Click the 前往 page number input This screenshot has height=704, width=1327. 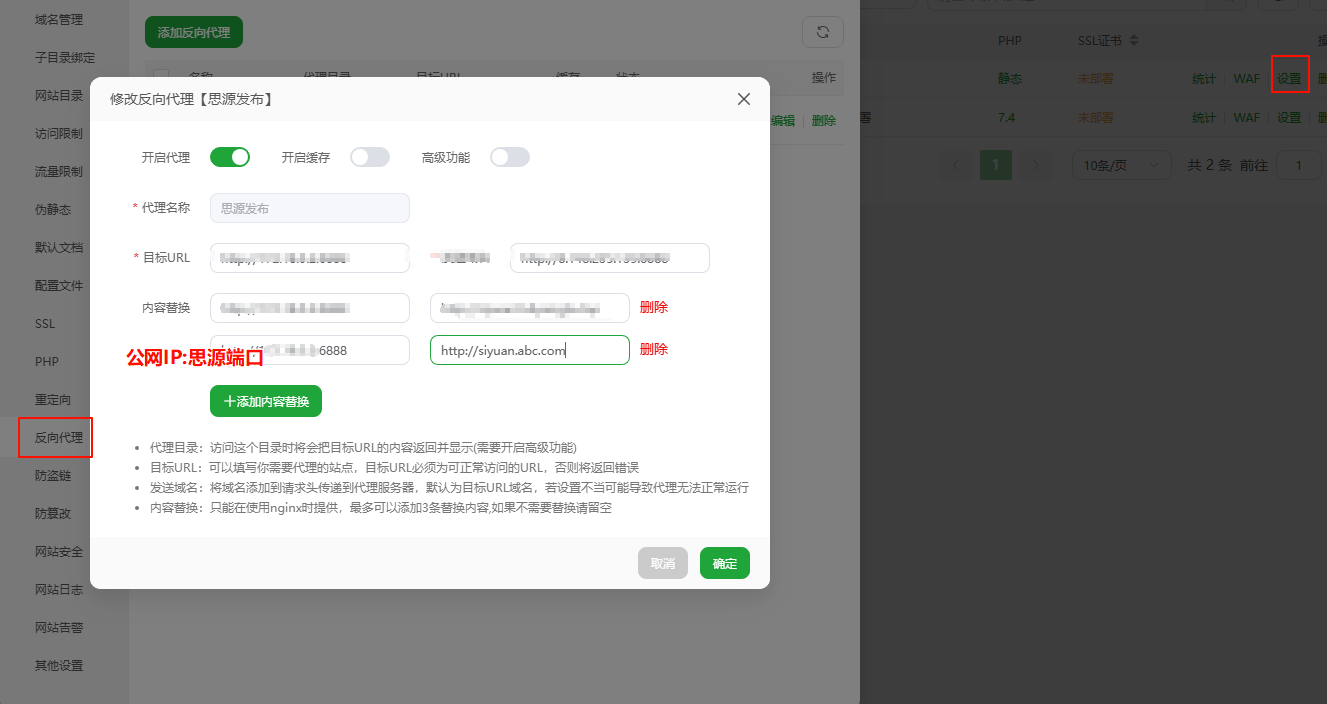[x=1300, y=165]
